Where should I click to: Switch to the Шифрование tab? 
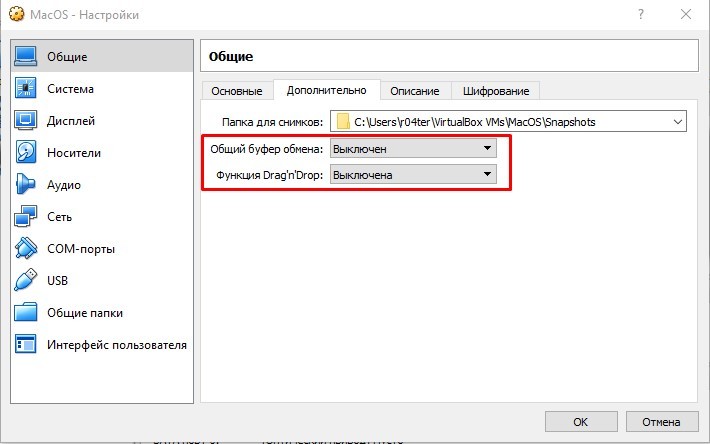tap(496, 91)
